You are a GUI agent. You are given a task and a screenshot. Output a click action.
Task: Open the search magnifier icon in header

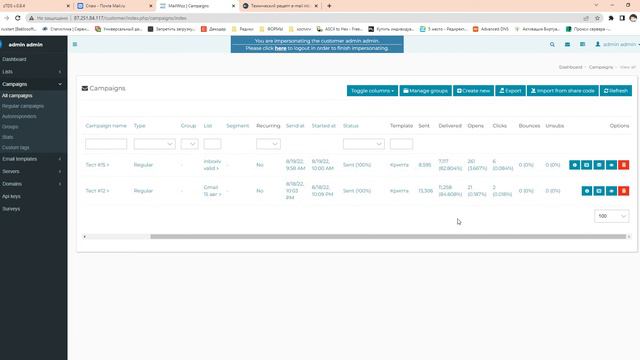click(x=552, y=44)
